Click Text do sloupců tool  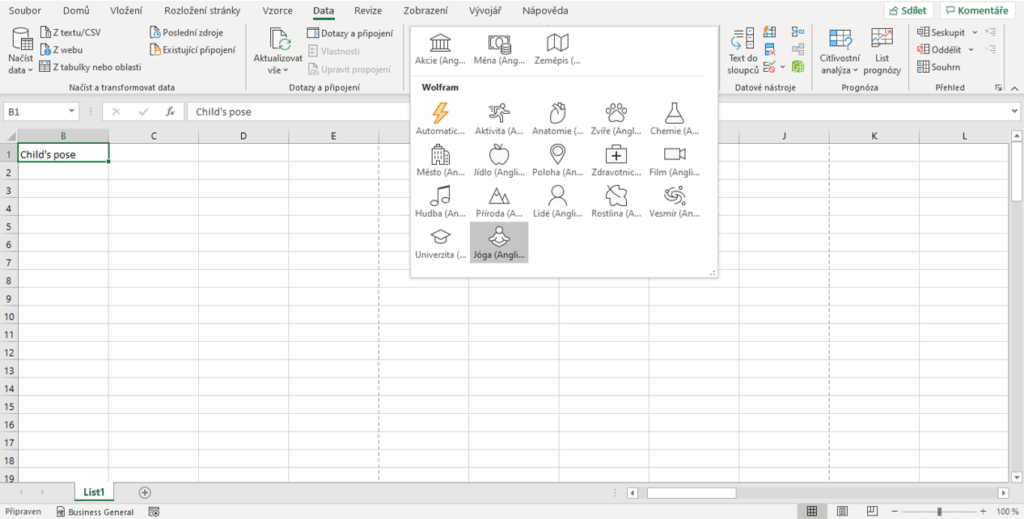click(x=743, y=51)
